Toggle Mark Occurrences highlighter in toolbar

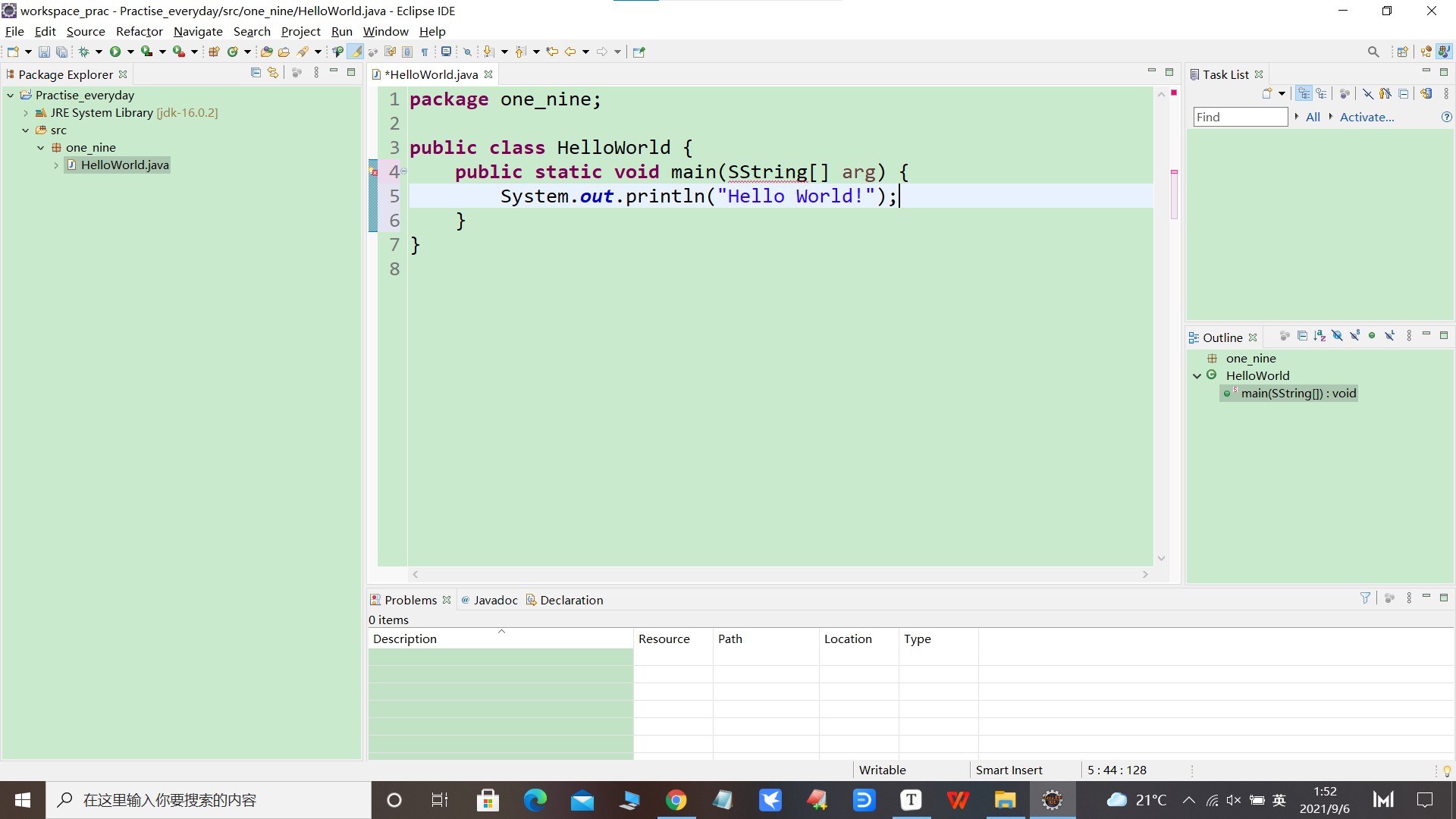coord(355,52)
